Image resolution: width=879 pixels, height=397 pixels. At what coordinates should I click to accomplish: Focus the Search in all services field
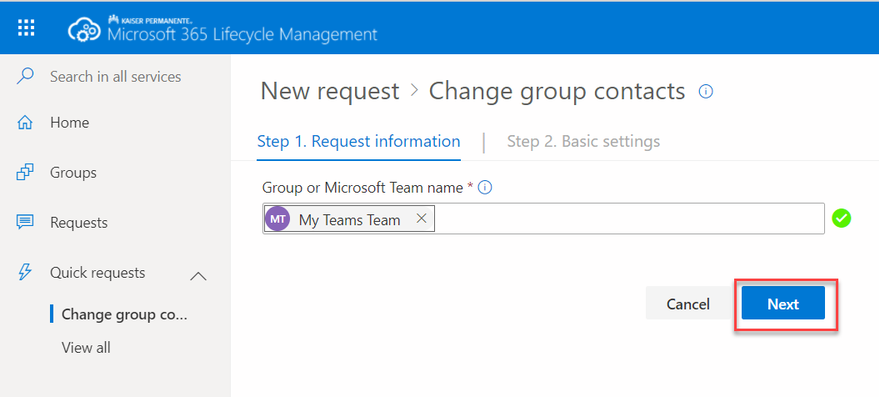point(115,76)
